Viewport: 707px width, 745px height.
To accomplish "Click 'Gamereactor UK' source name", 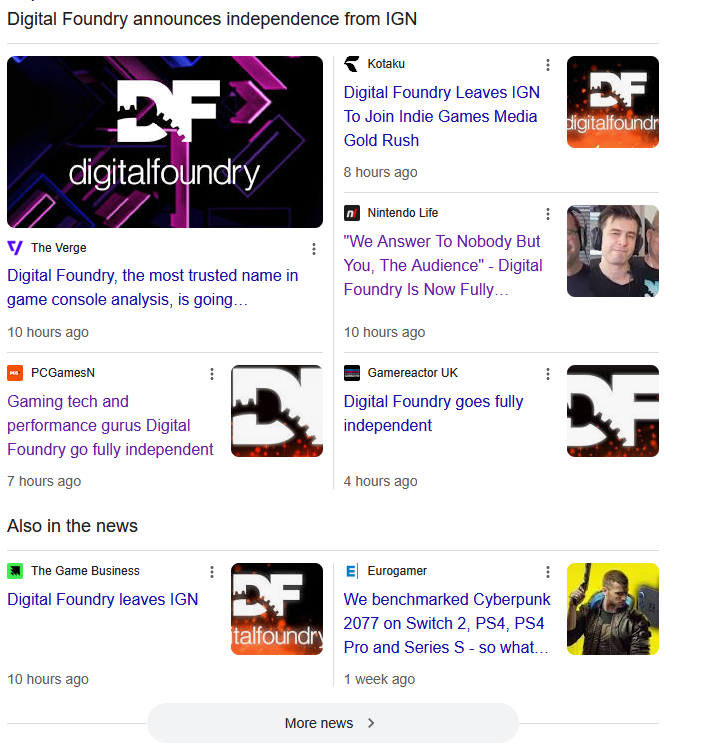I will click(413, 373).
